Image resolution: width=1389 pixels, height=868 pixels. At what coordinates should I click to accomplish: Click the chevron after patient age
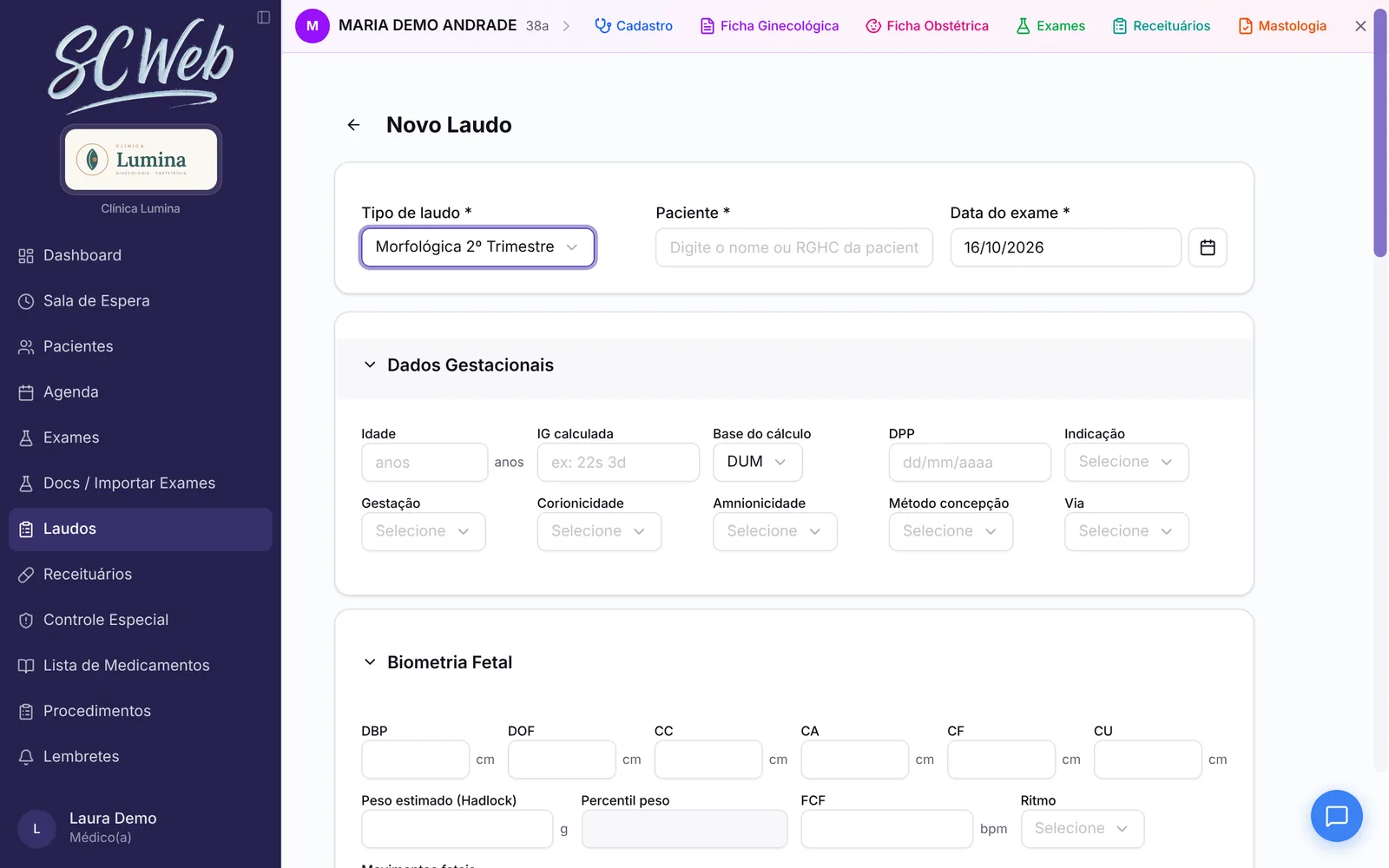coord(567,26)
